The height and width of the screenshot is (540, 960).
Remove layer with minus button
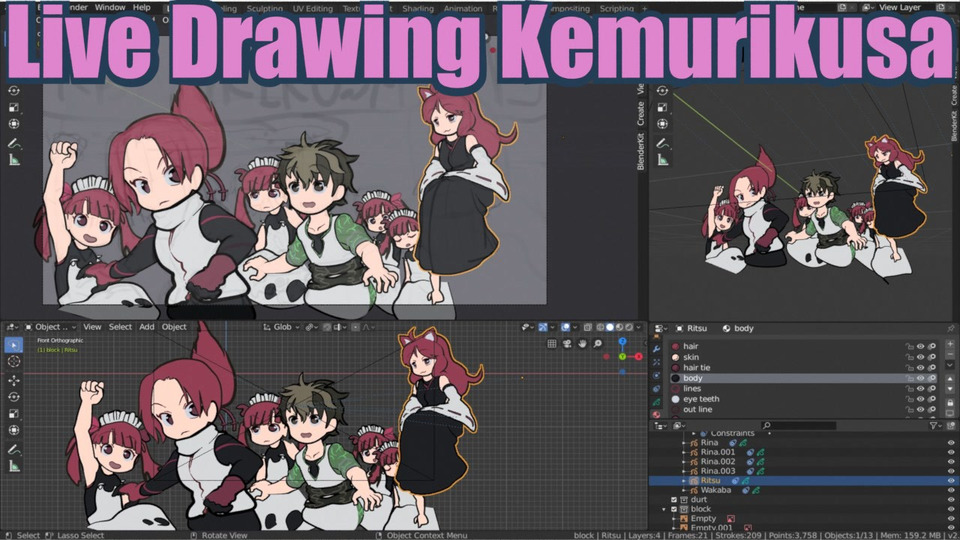(x=950, y=355)
